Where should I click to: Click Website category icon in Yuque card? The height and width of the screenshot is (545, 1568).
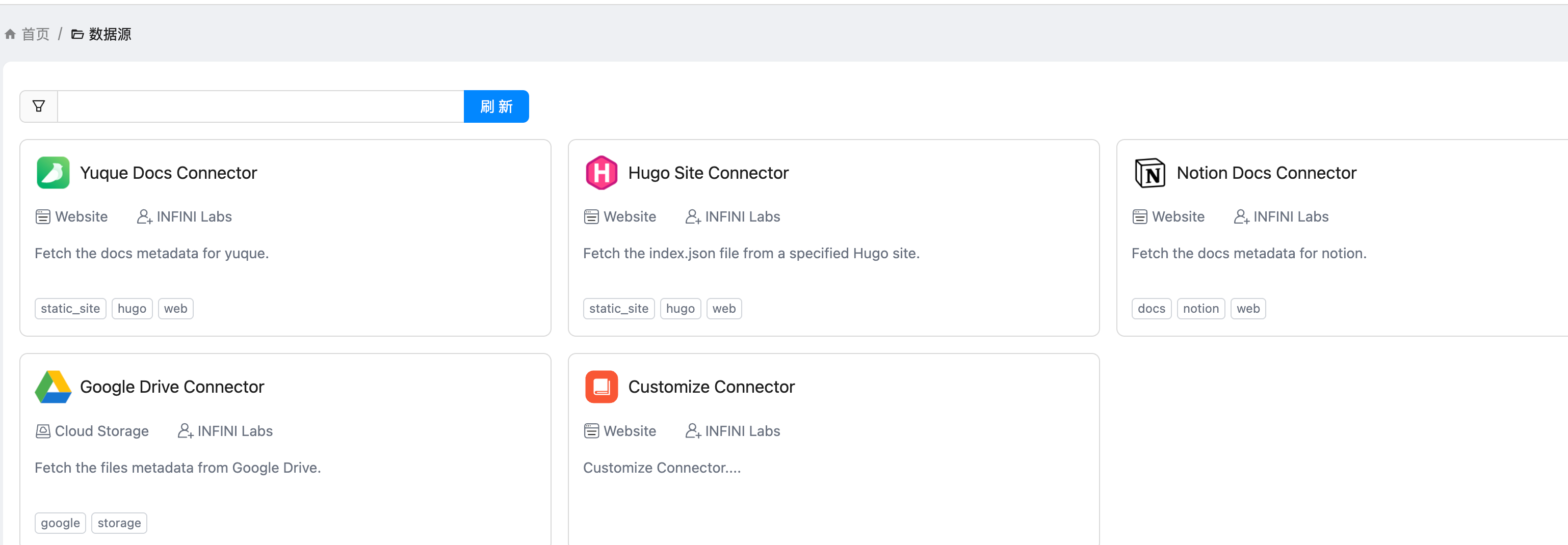coord(43,216)
